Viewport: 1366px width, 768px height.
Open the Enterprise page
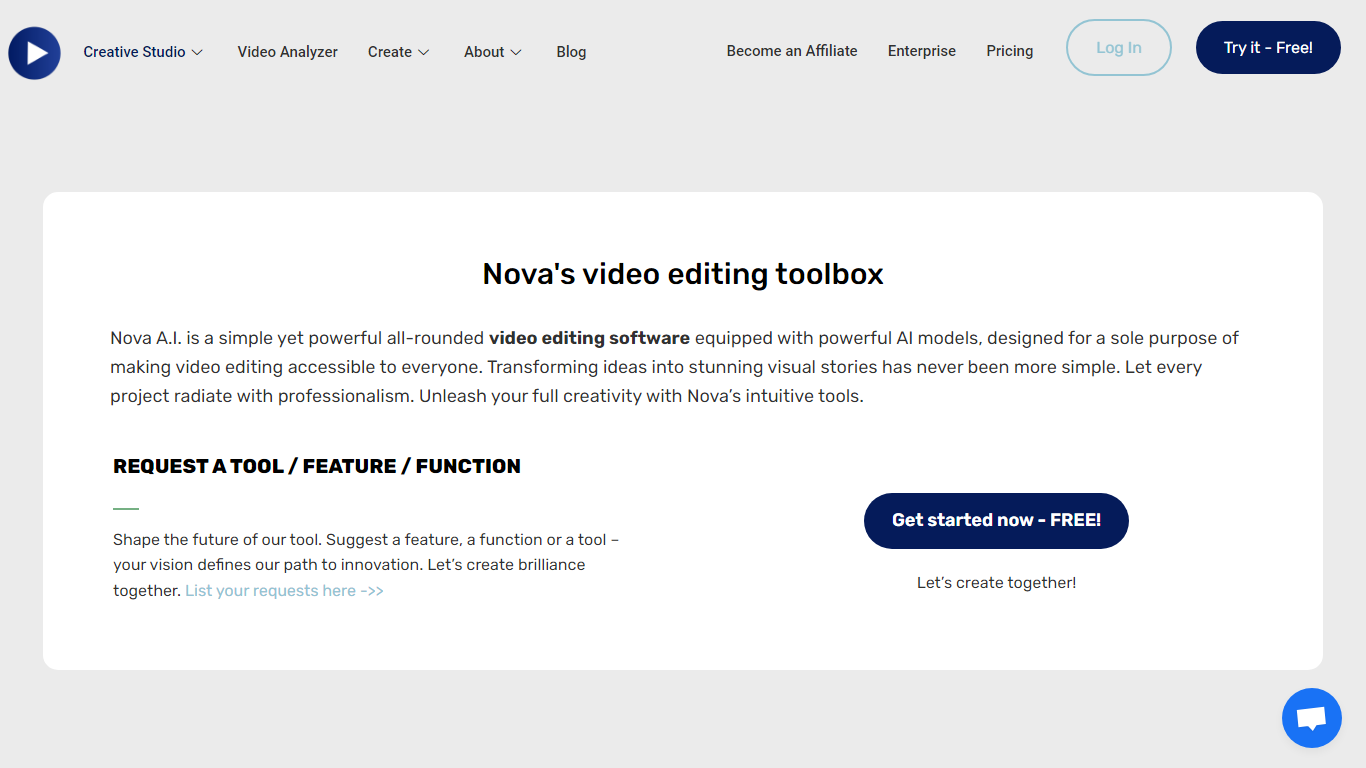(922, 51)
